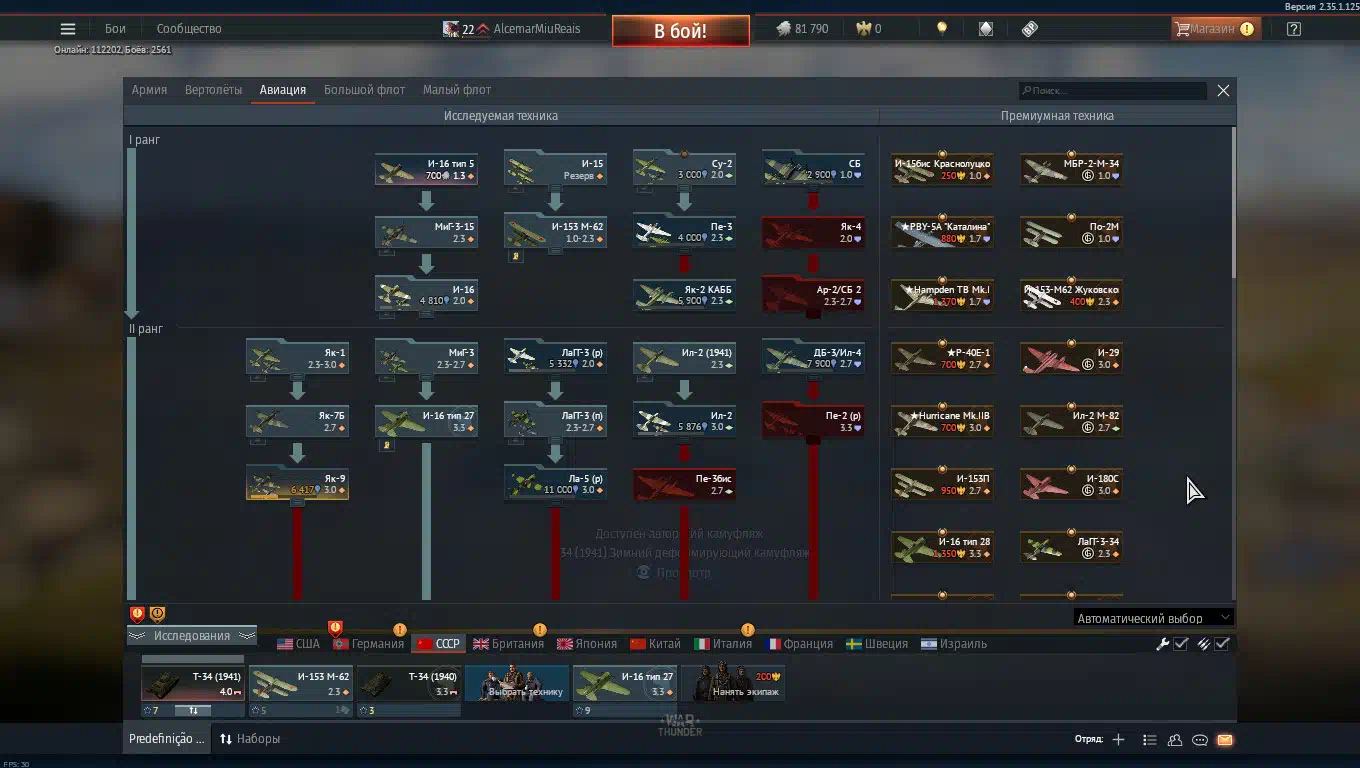Expand the МиГ-3 group folder
The height and width of the screenshot is (768, 1360).
[427, 358]
